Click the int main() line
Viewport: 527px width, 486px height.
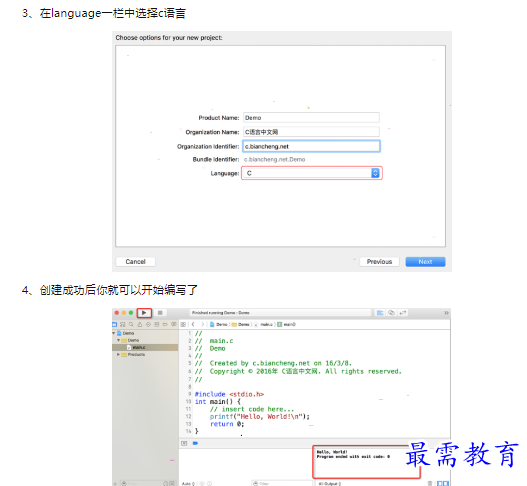(218, 402)
